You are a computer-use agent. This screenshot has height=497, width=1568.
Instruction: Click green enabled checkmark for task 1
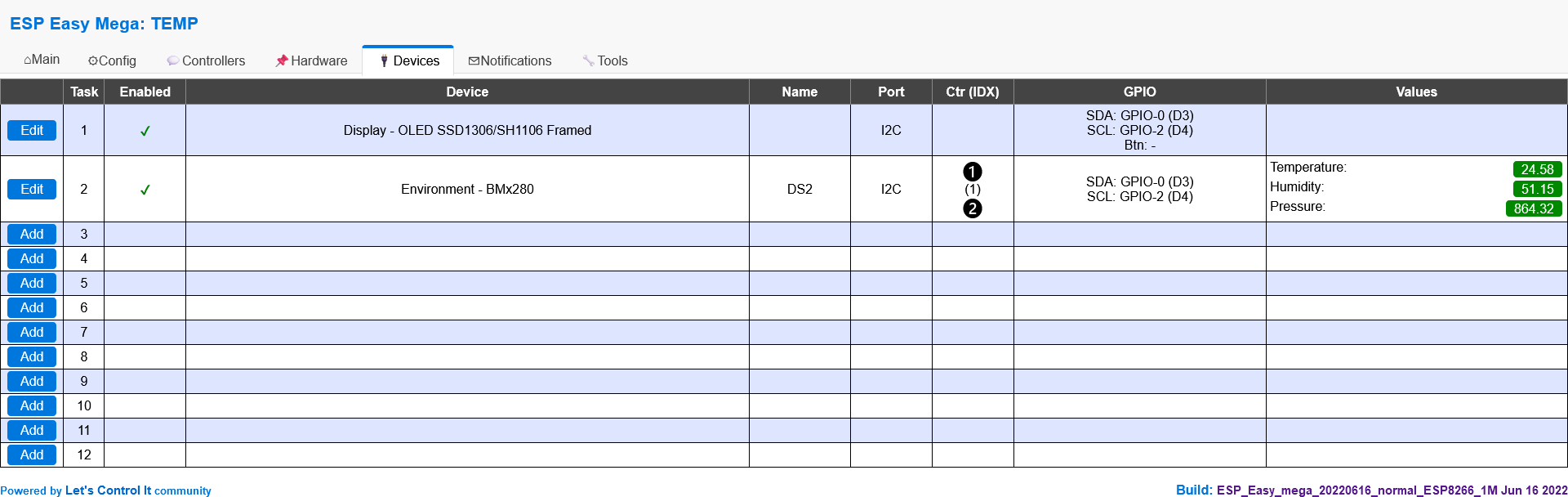145,131
